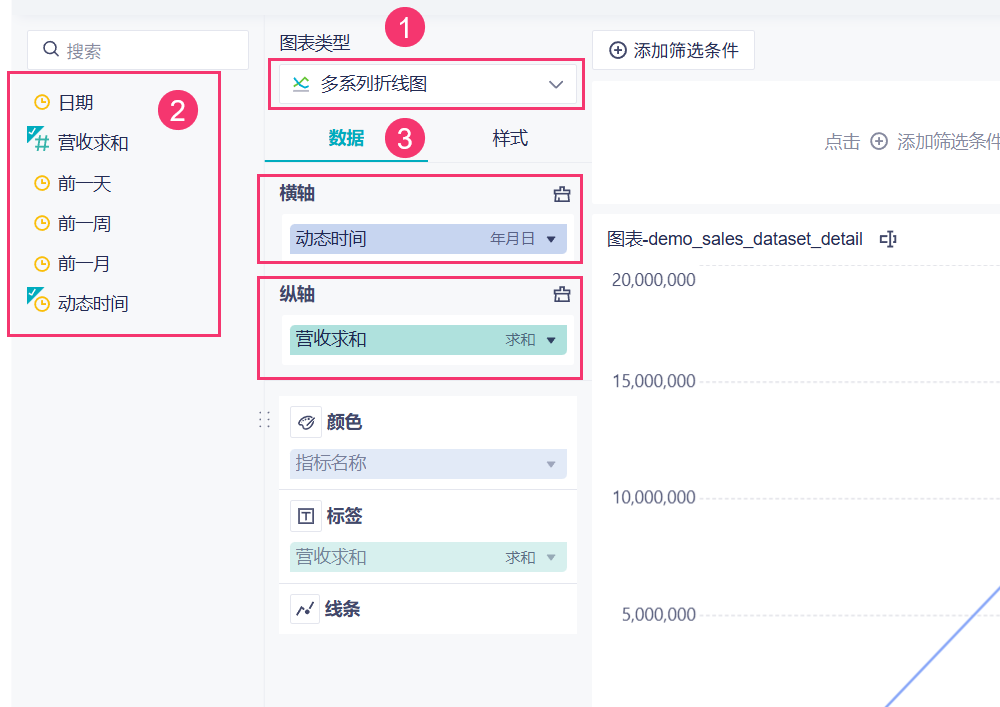Image resolution: width=1000 pixels, height=707 pixels.
Task: Expand the 求和 dropdown in 纵轴
Action: click(550, 340)
